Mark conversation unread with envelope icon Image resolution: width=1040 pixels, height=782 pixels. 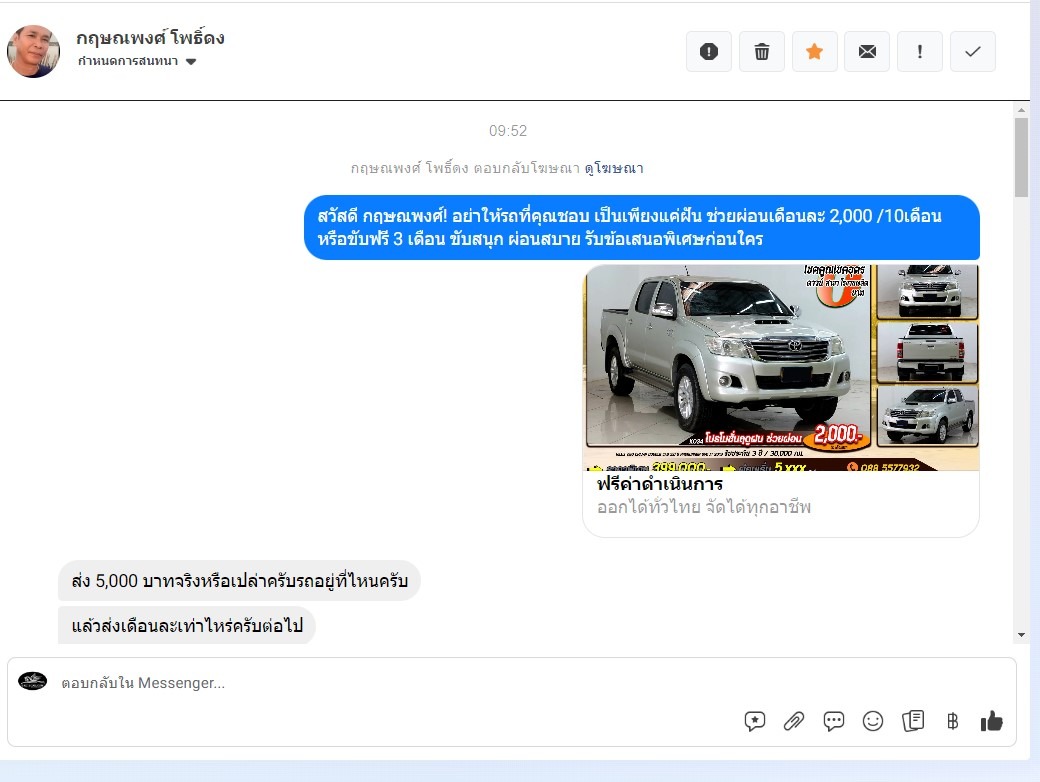[x=867, y=52]
